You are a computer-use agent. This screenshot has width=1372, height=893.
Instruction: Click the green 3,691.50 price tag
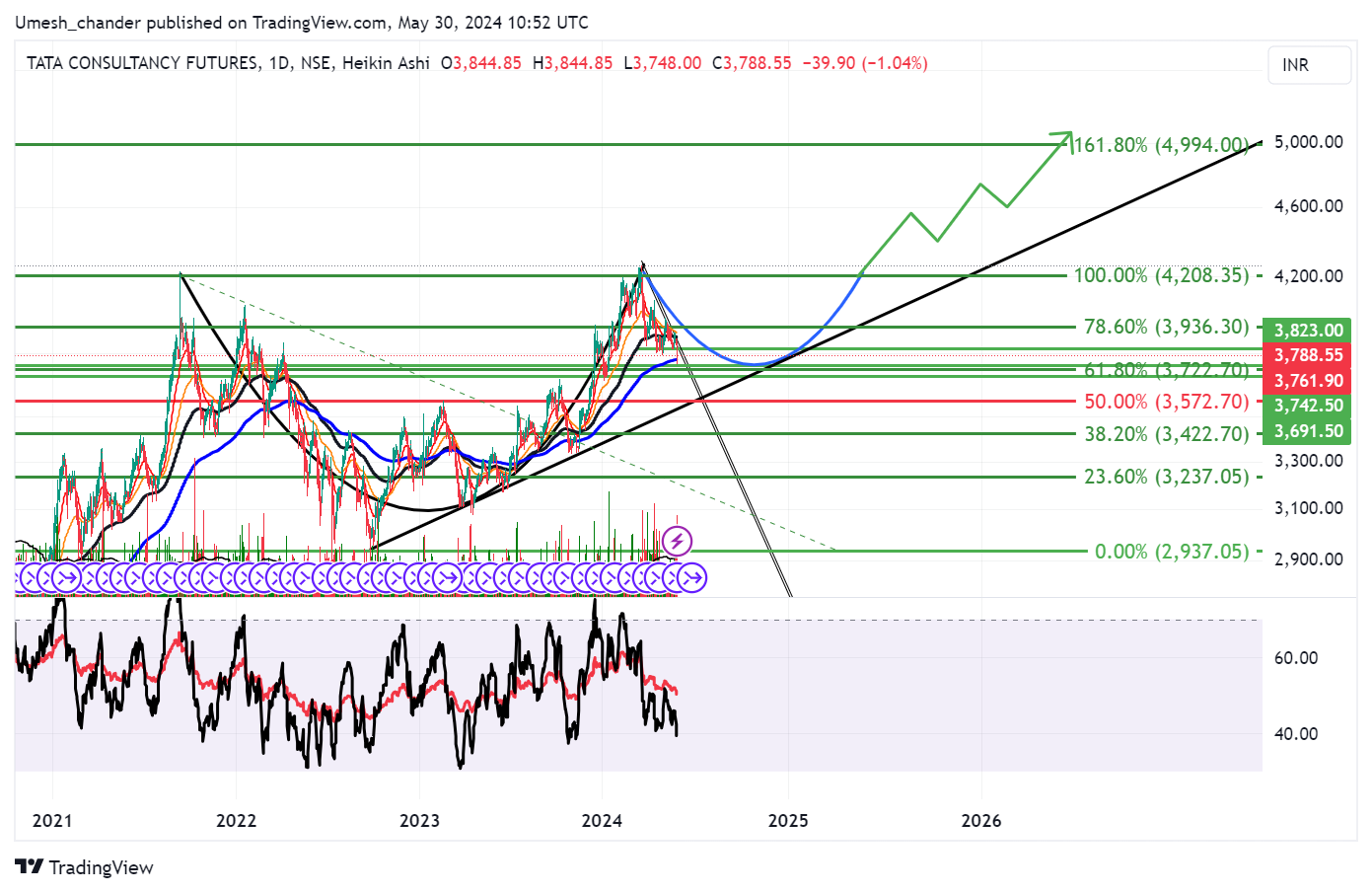pyautogui.click(x=1308, y=431)
